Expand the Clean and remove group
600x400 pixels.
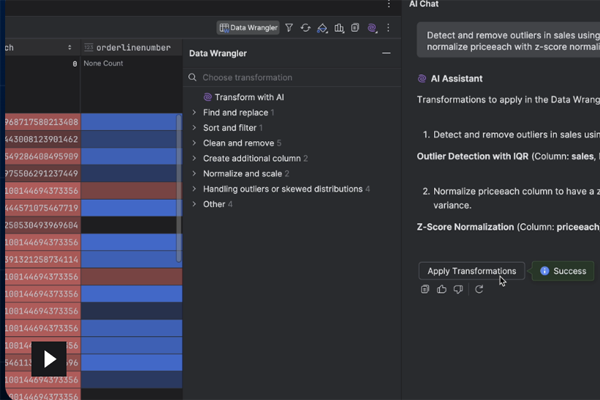(x=194, y=143)
